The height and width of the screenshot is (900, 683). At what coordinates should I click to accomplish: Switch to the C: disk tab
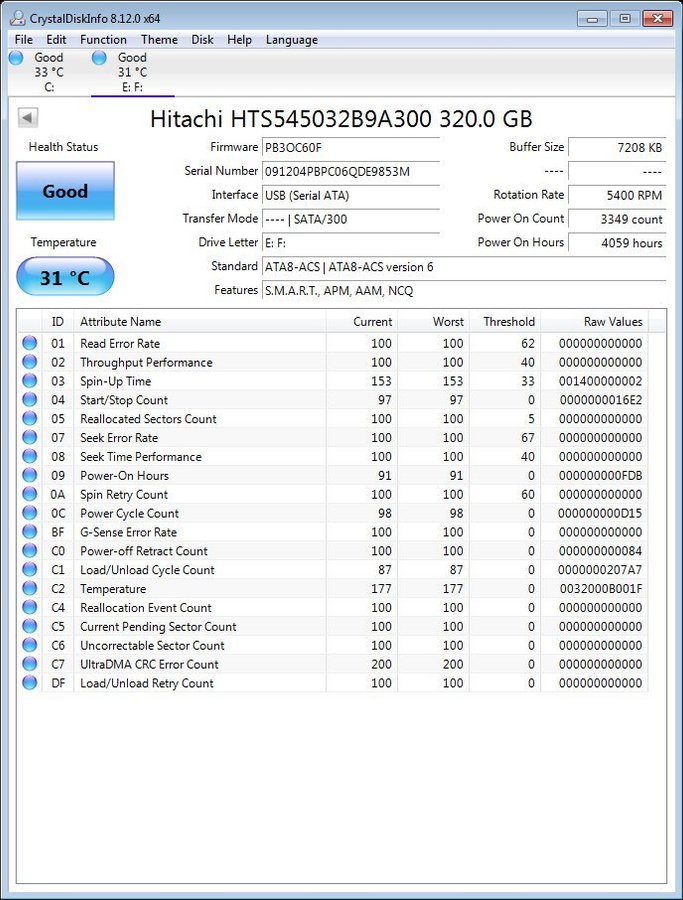(49, 72)
